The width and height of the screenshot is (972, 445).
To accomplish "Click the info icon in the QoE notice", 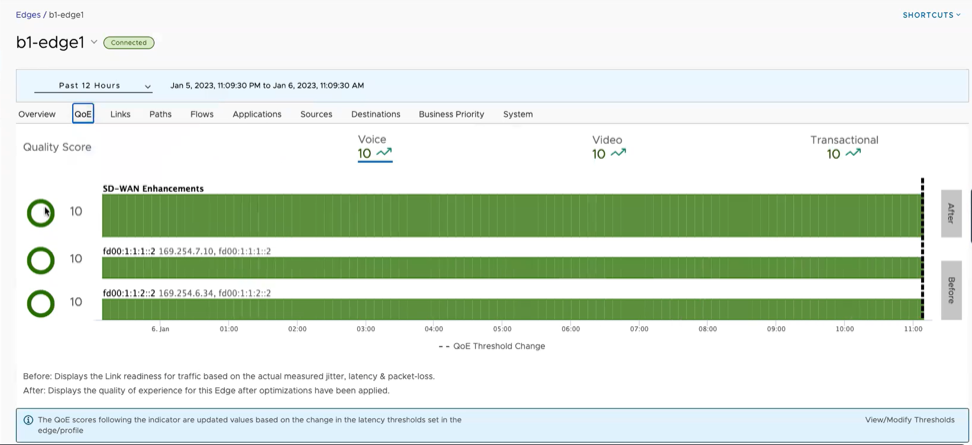I will pos(28,420).
